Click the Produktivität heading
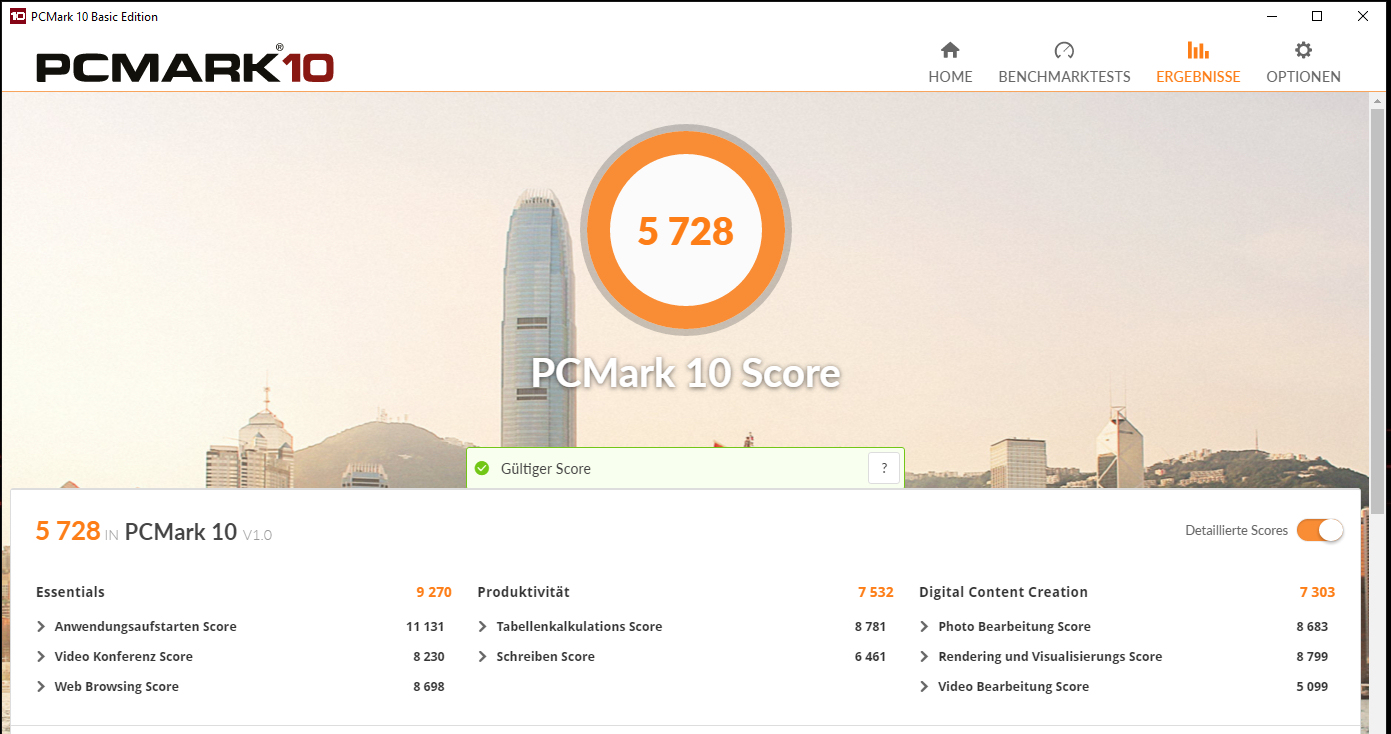 [x=524, y=592]
